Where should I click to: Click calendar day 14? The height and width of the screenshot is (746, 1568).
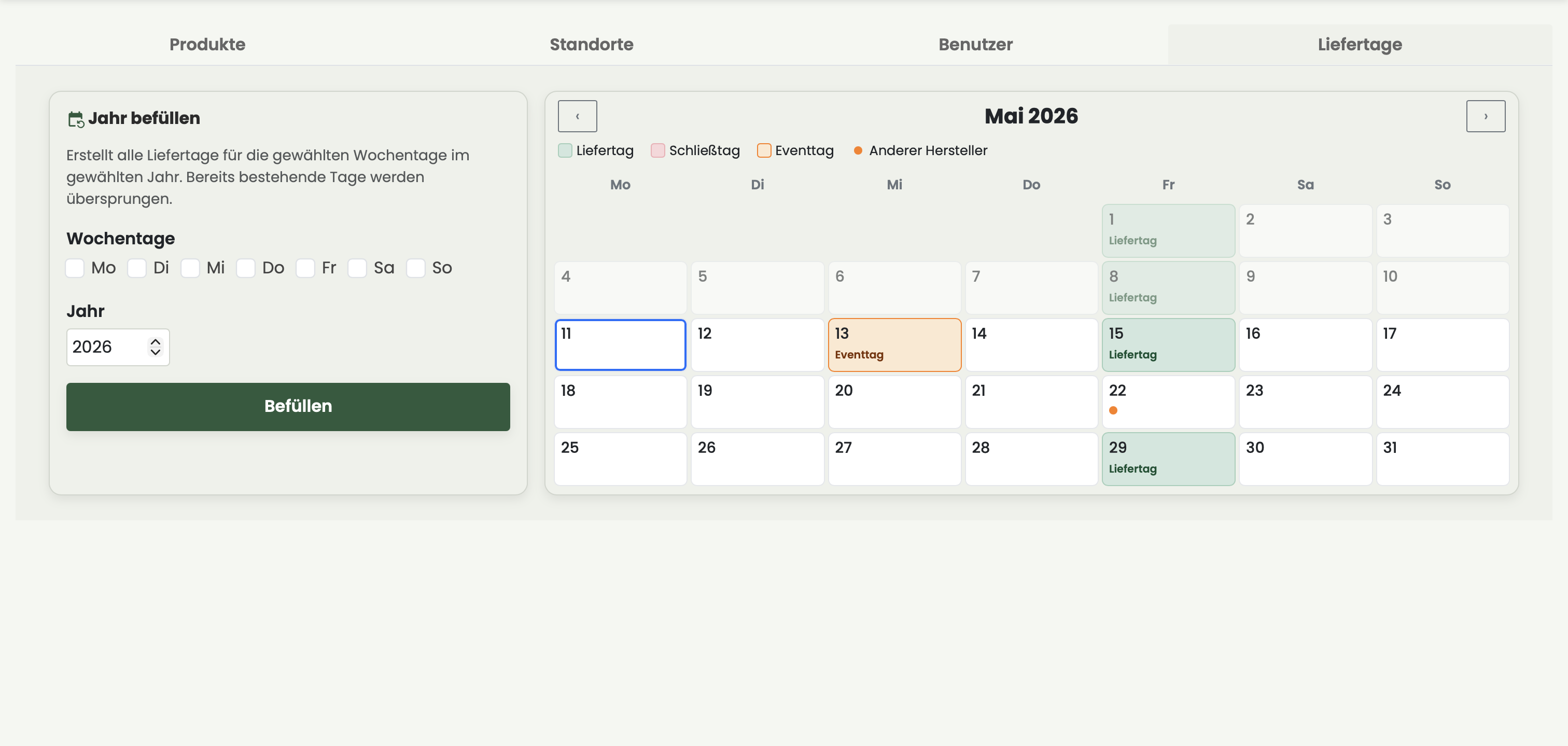1031,344
